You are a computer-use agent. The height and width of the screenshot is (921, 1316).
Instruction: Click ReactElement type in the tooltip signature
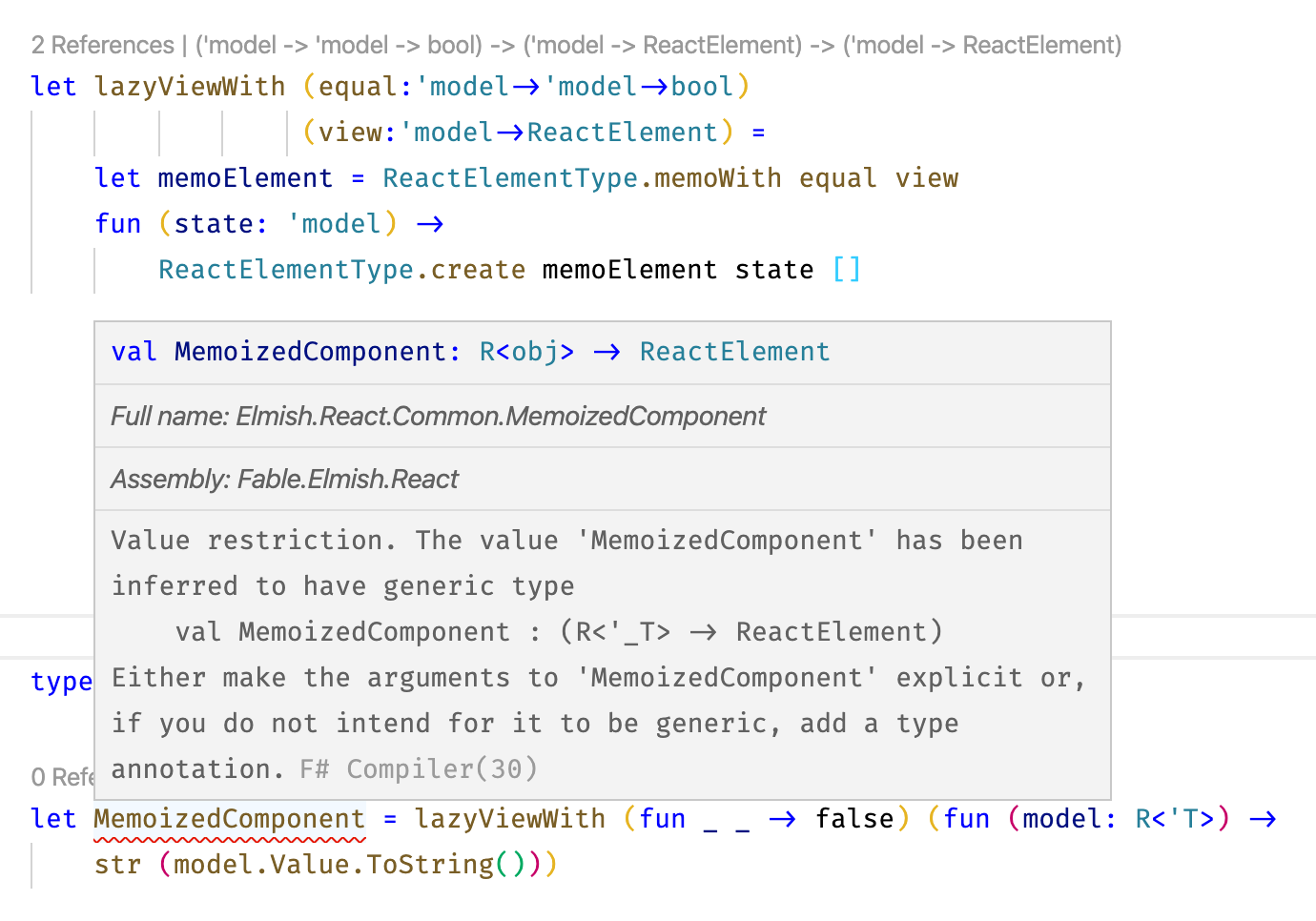(x=734, y=352)
